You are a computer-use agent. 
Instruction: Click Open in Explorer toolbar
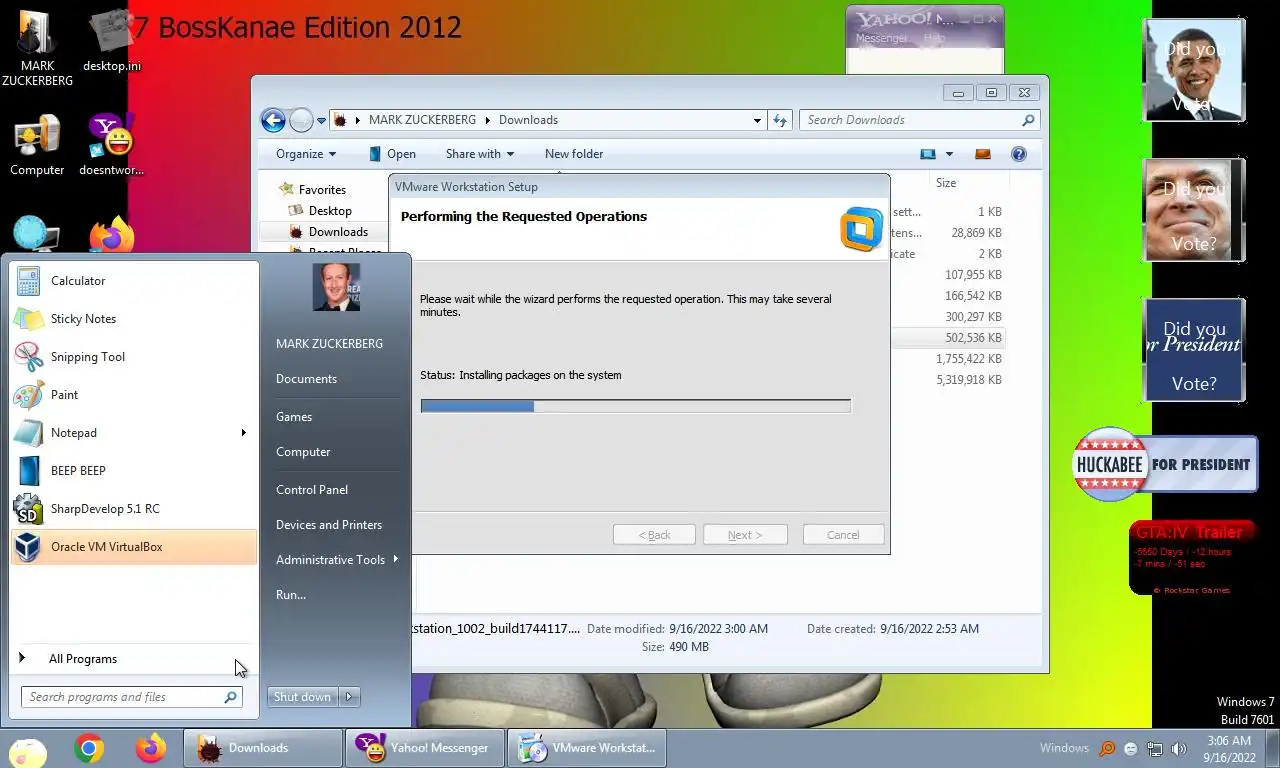392,154
